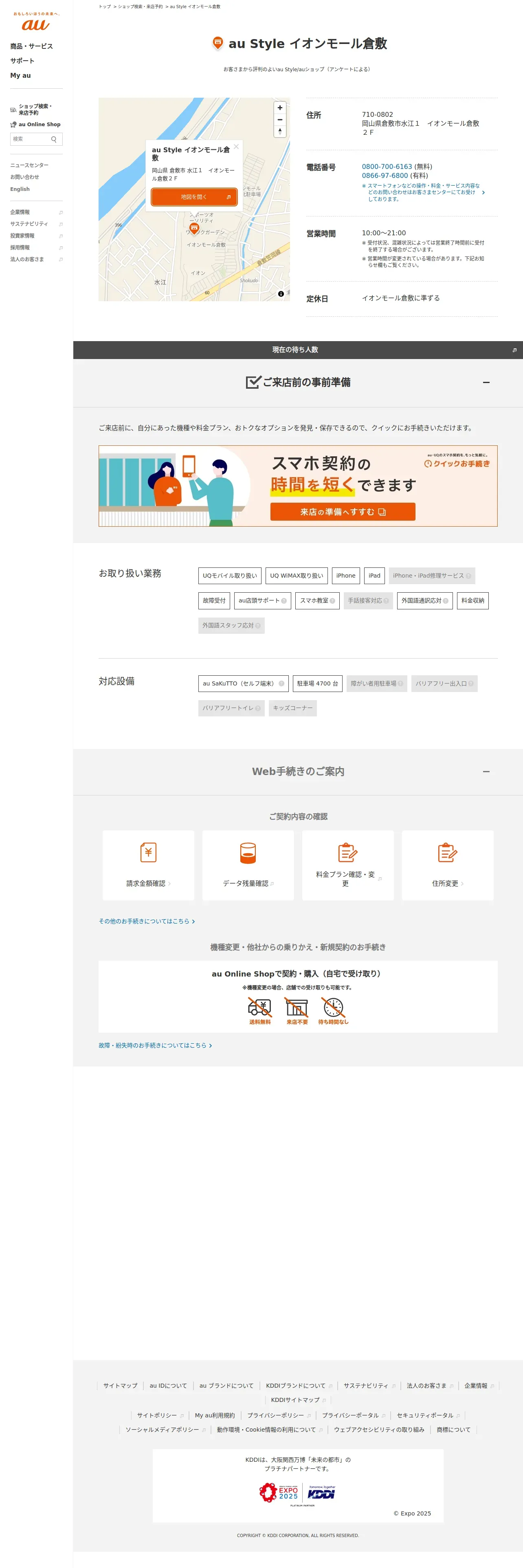523x1568 pixels.
Task: Go to ニュースセンター in sidebar
Action: tap(29, 166)
